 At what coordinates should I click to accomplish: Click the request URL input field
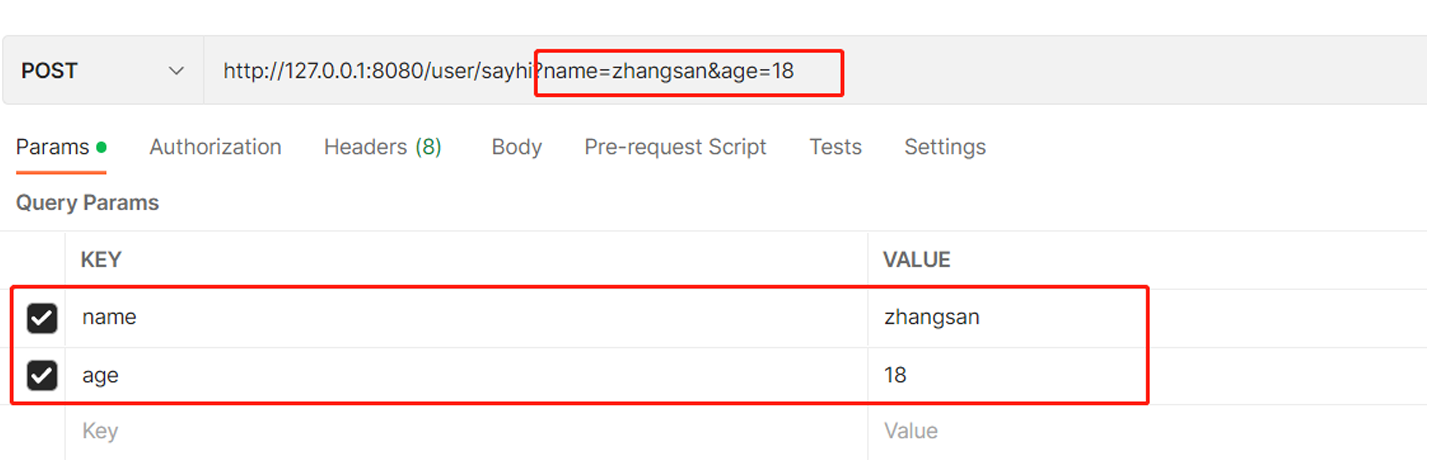(700, 71)
